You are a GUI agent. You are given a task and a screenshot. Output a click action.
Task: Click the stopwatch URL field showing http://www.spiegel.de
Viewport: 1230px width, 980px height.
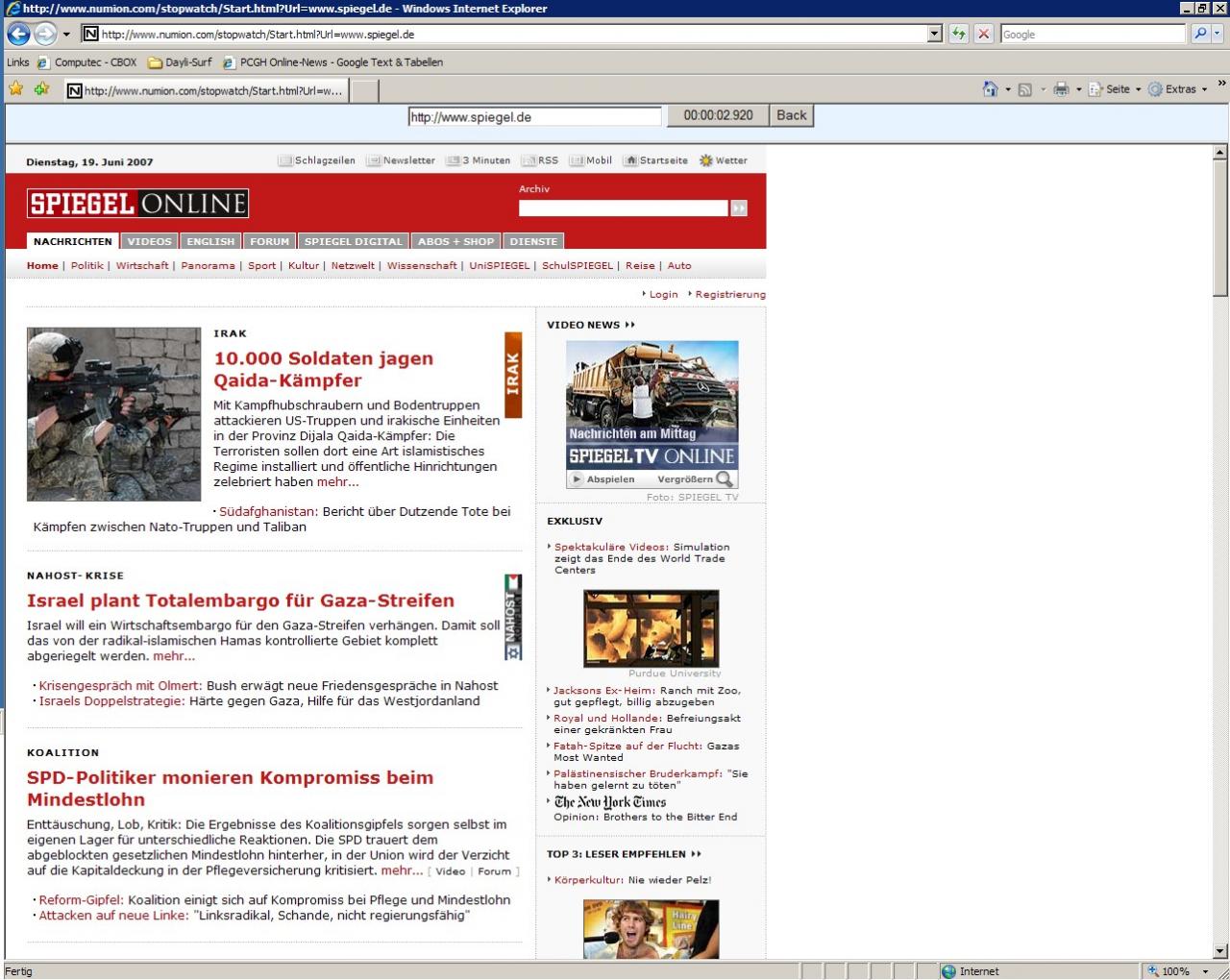tap(534, 117)
